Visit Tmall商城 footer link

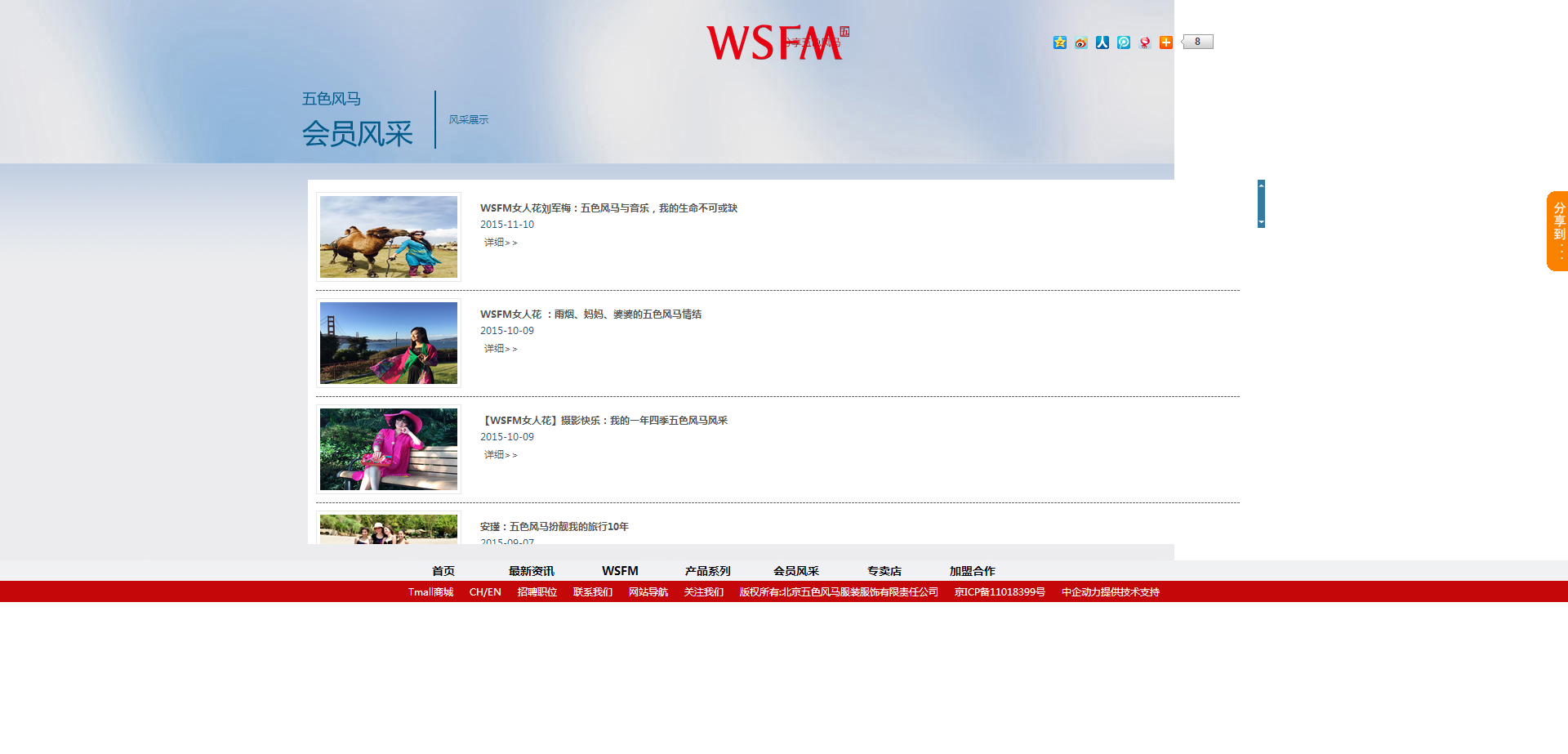[x=430, y=592]
